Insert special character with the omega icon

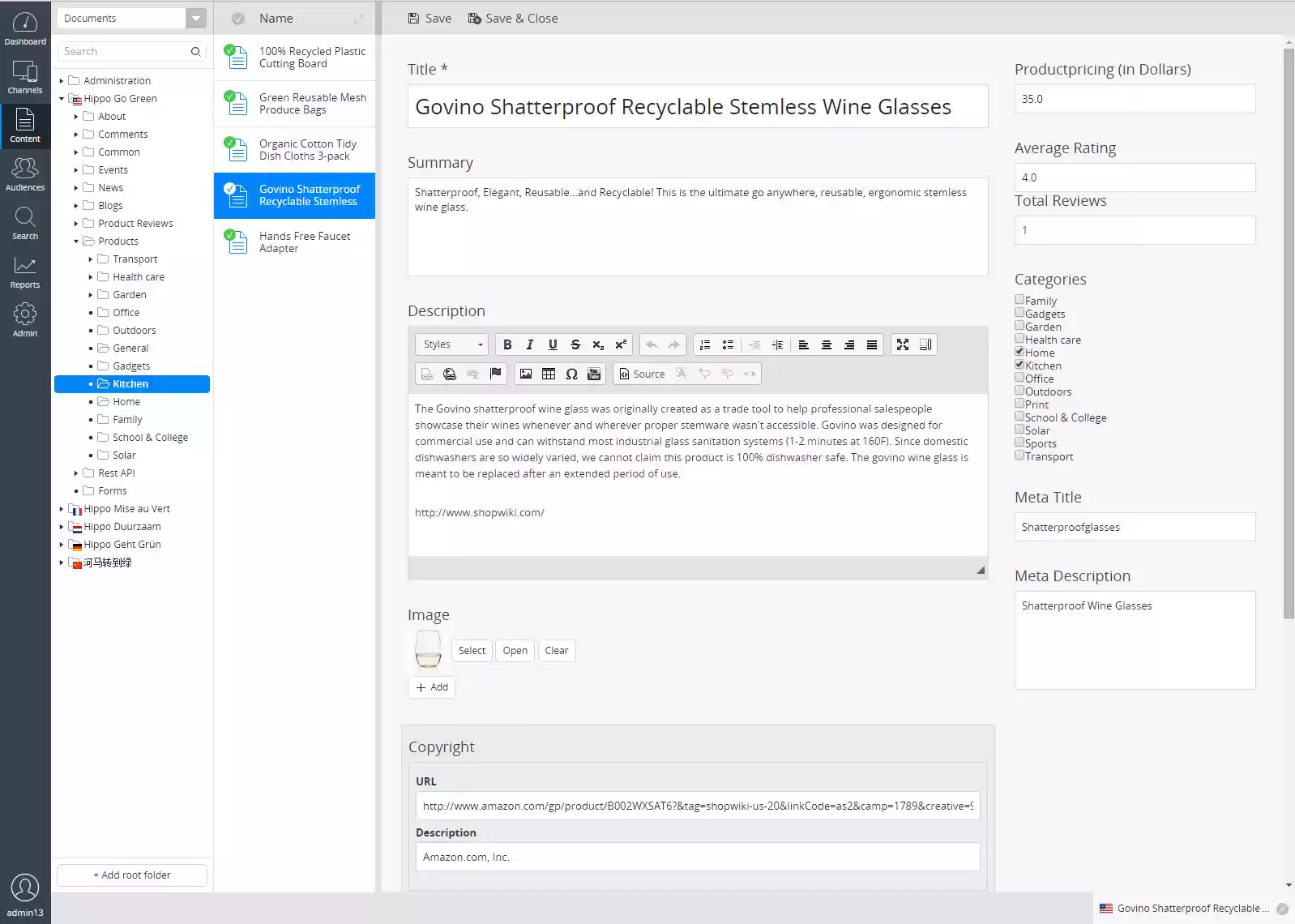point(571,374)
